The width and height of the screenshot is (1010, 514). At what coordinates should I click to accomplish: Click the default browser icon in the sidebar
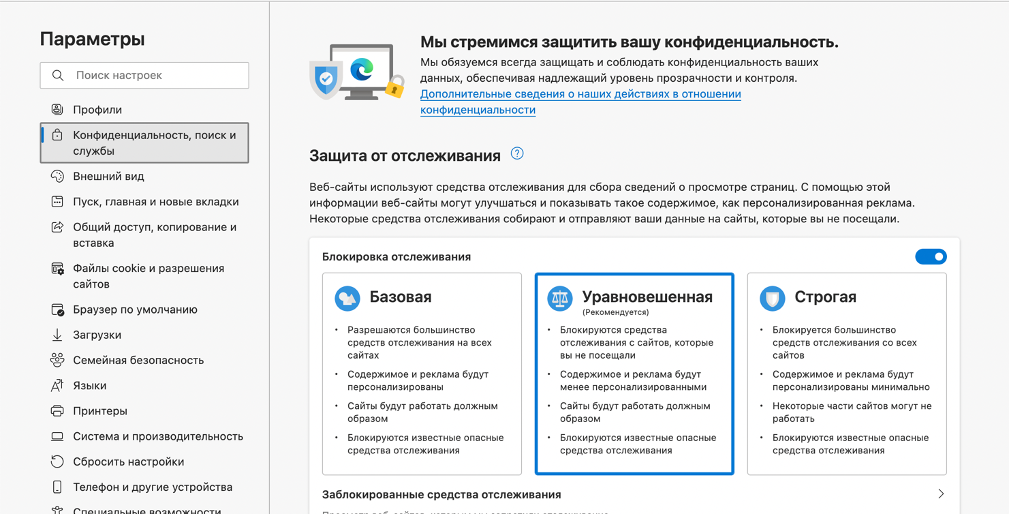click(57, 309)
